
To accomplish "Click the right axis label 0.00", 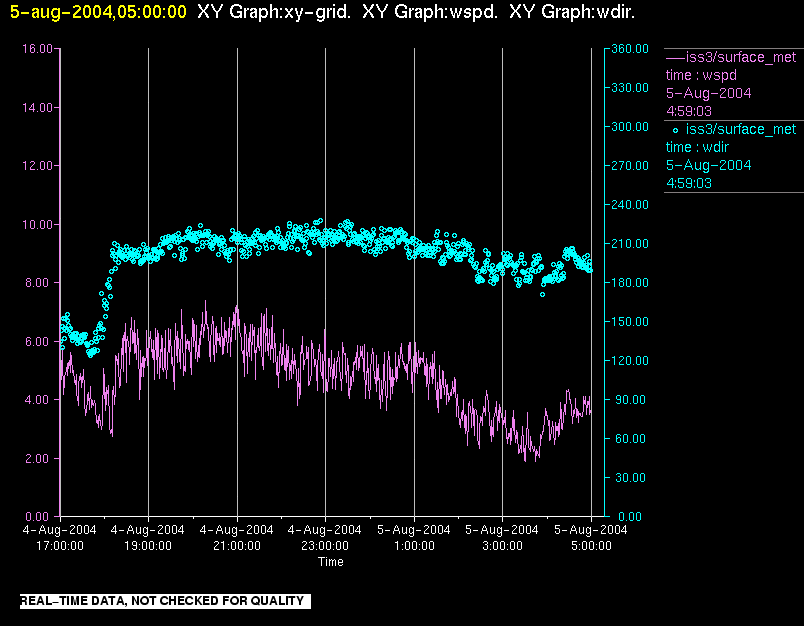I will pyautogui.click(x=630, y=517).
